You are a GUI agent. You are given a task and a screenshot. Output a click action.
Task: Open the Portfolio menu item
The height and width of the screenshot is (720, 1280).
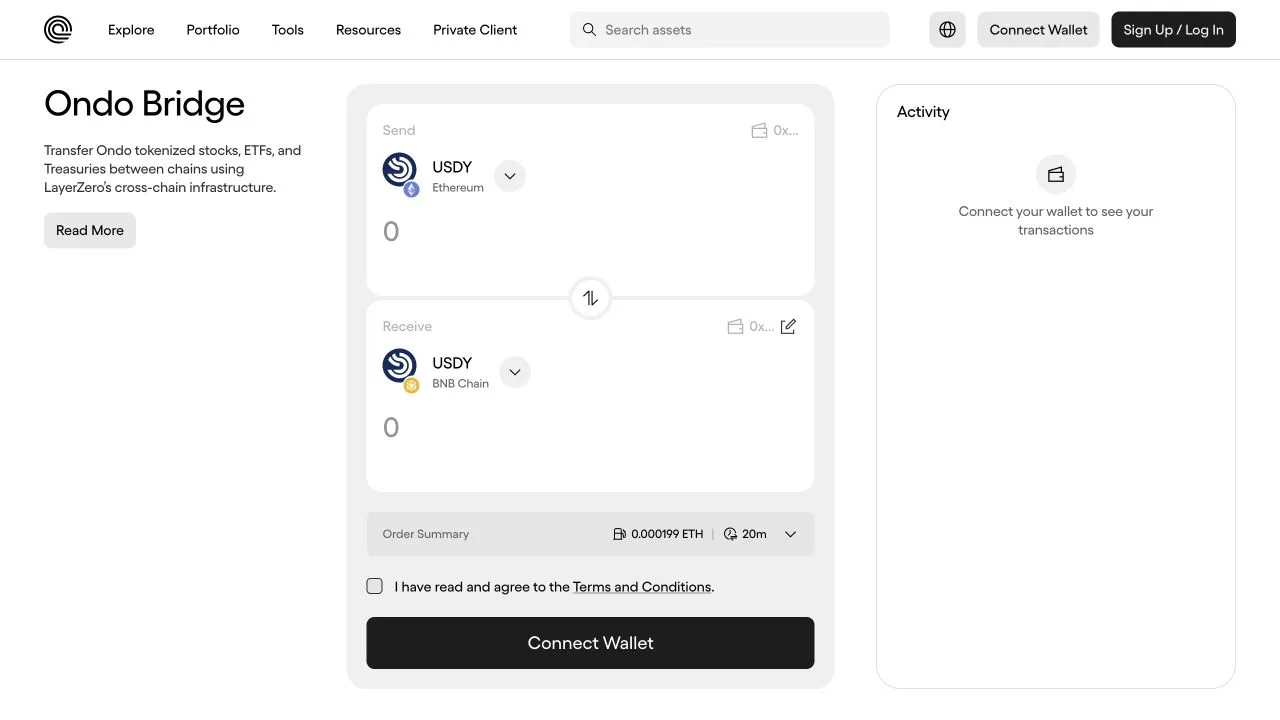pyautogui.click(x=213, y=30)
